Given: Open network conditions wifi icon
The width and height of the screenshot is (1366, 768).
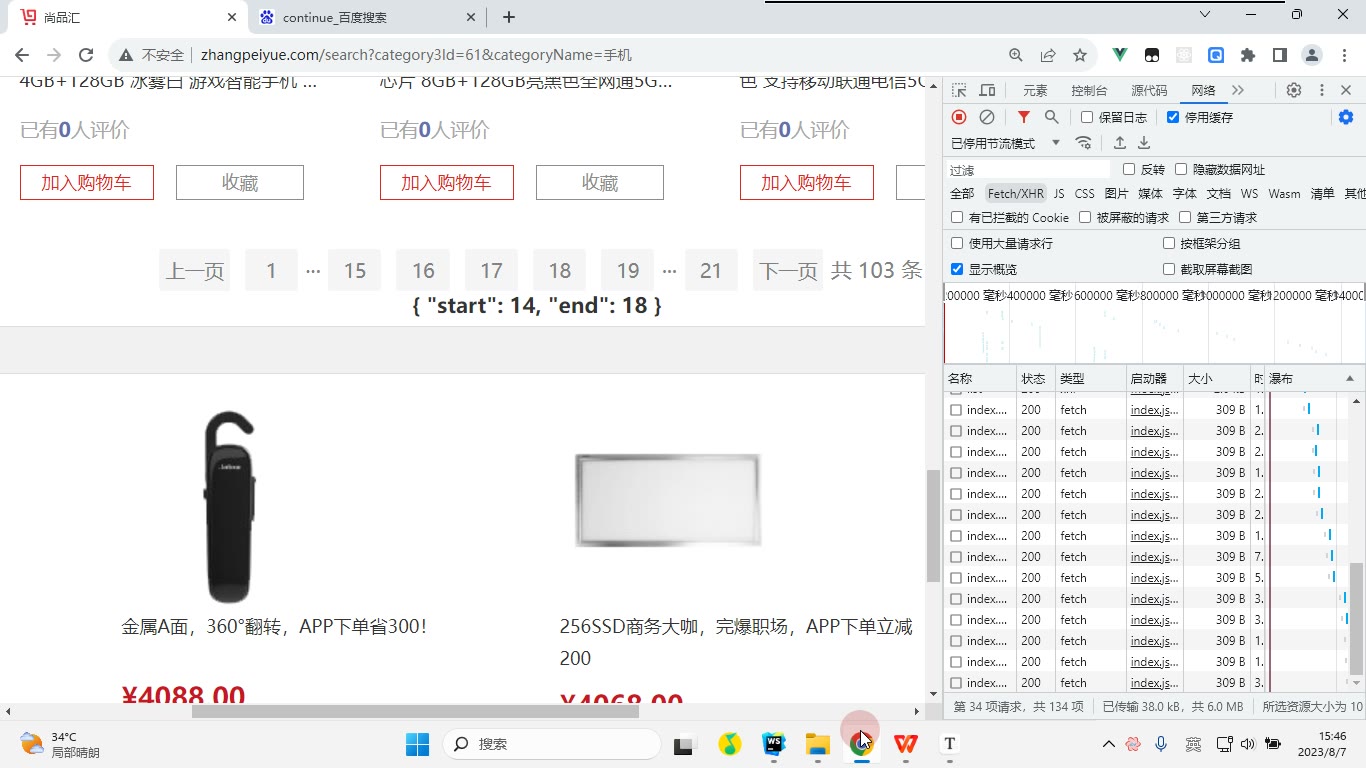Looking at the screenshot, I should click(x=1083, y=143).
